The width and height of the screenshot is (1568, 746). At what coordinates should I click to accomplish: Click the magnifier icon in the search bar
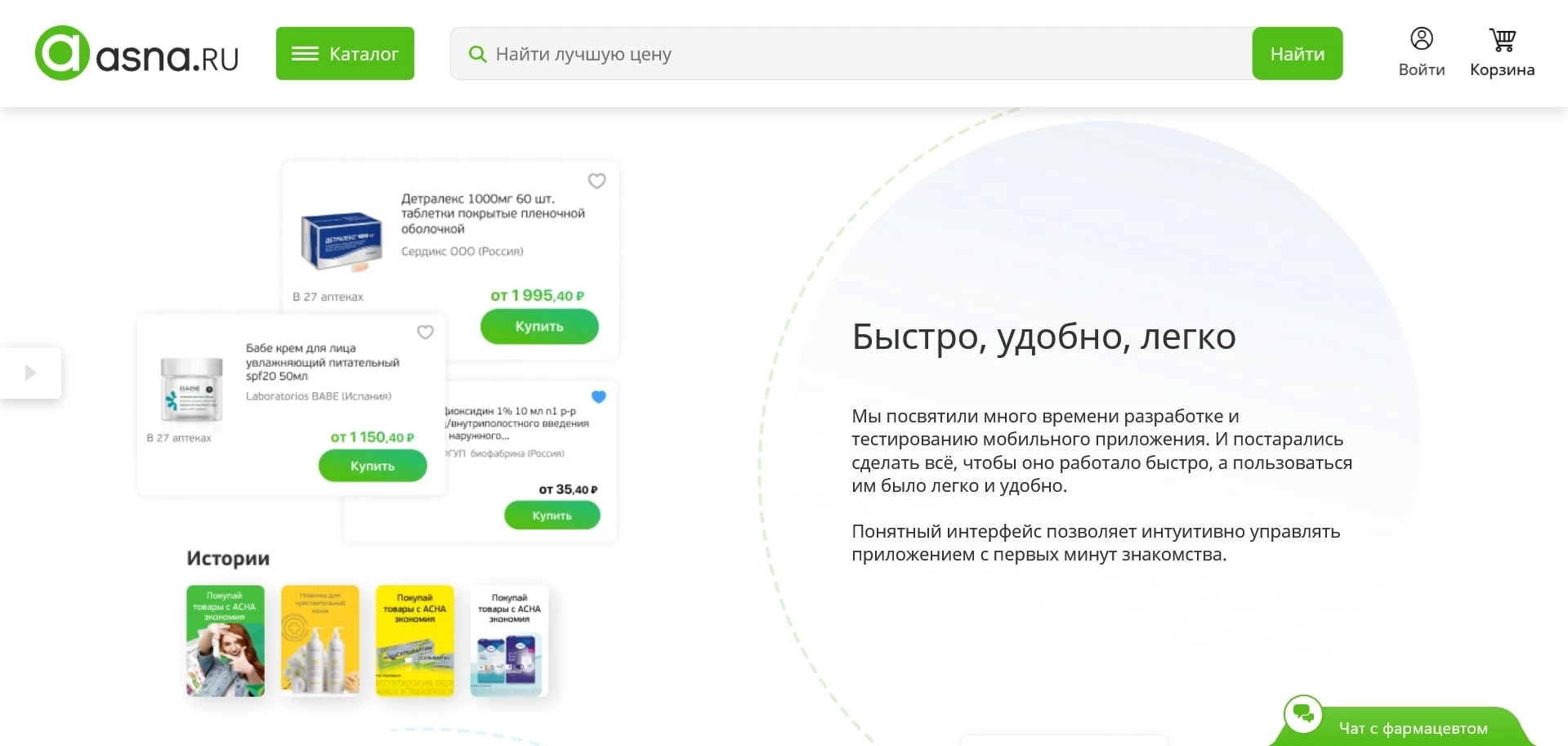pos(477,53)
